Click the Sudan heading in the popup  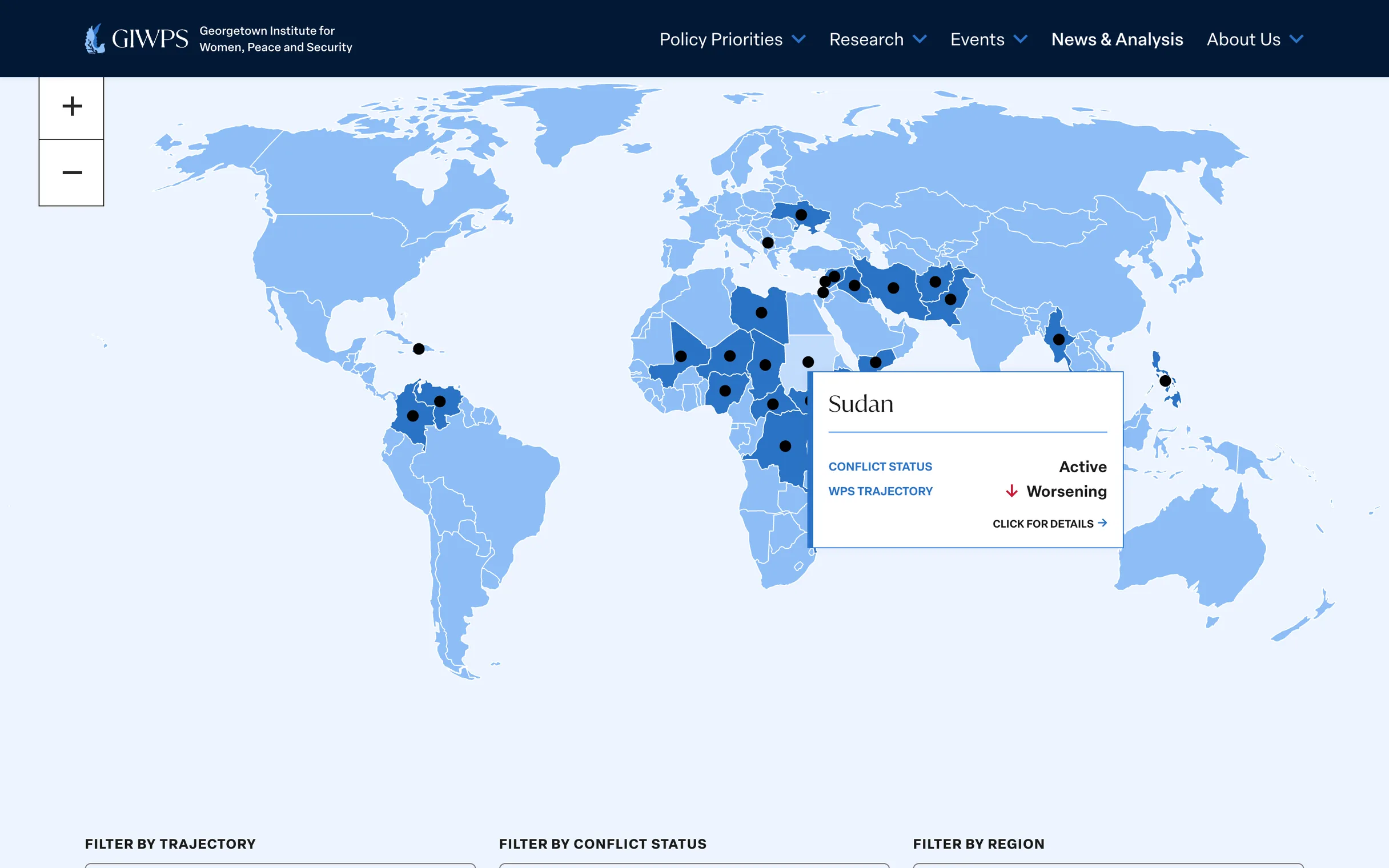tap(860, 404)
